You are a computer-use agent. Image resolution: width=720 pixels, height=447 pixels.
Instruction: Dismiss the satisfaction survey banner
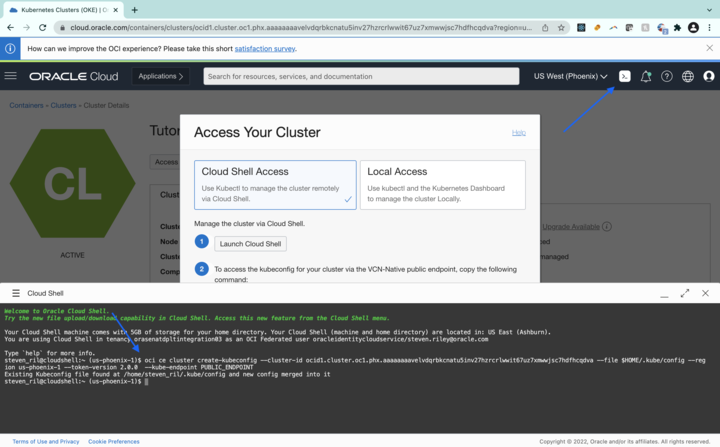pyautogui.click(x=709, y=48)
